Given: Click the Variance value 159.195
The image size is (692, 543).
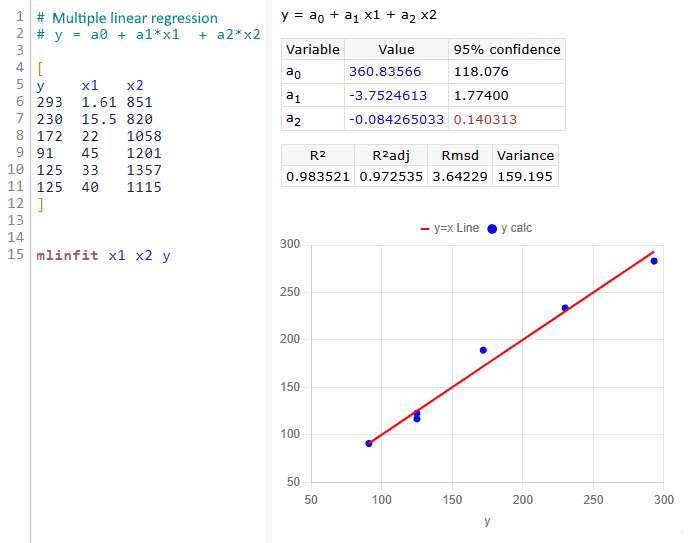Looking at the screenshot, I should 525,177.
